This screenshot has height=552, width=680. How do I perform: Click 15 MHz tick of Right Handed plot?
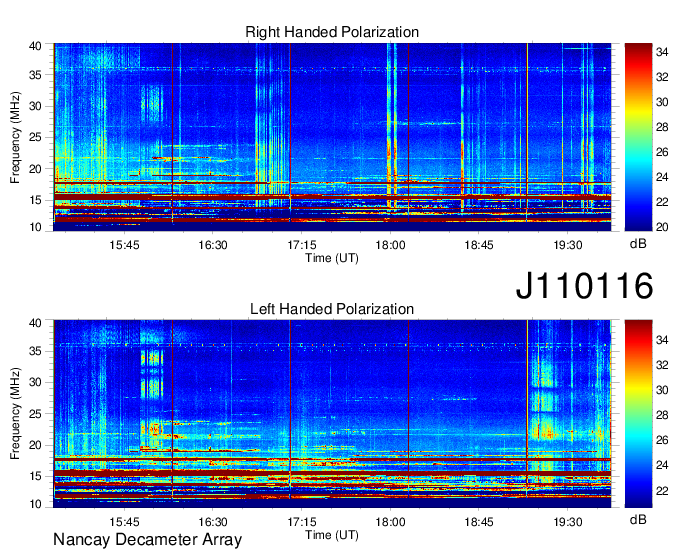click(35, 200)
